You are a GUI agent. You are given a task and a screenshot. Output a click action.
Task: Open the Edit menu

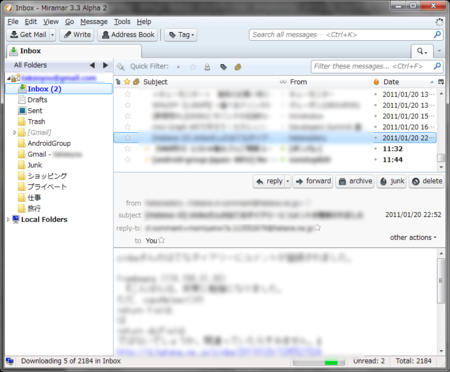click(31, 22)
